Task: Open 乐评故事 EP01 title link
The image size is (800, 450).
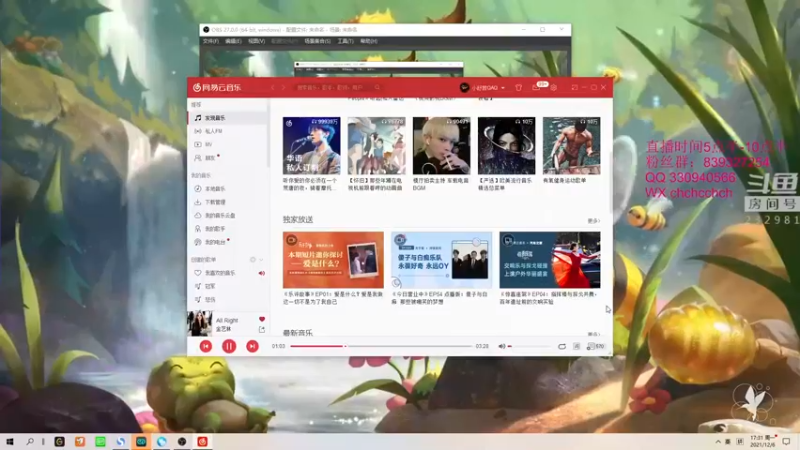Action: (333, 298)
